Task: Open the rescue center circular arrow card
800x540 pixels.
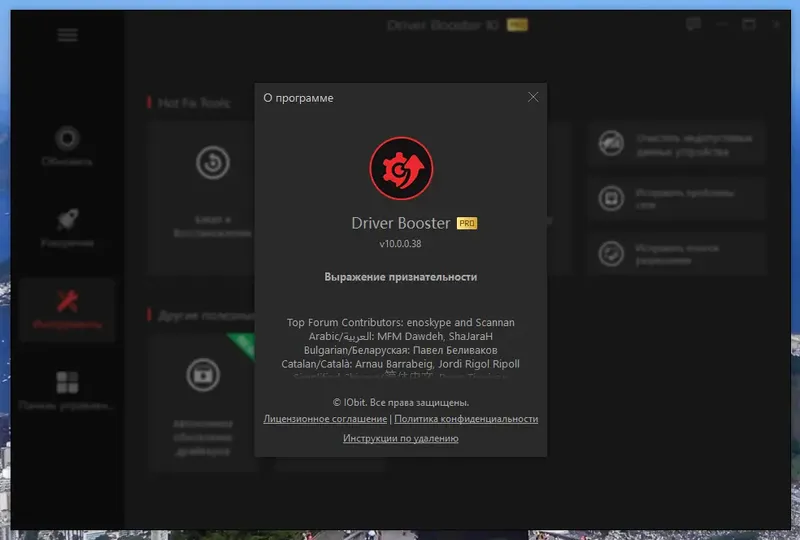Action: 213,162
